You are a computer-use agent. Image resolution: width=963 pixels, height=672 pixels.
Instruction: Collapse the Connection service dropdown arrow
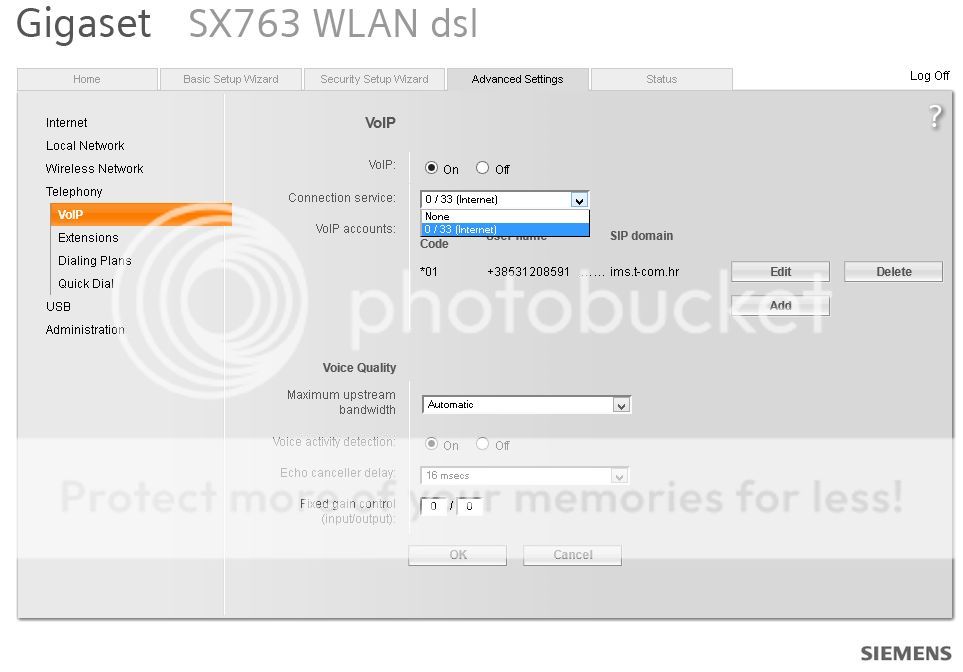tap(579, 200)
